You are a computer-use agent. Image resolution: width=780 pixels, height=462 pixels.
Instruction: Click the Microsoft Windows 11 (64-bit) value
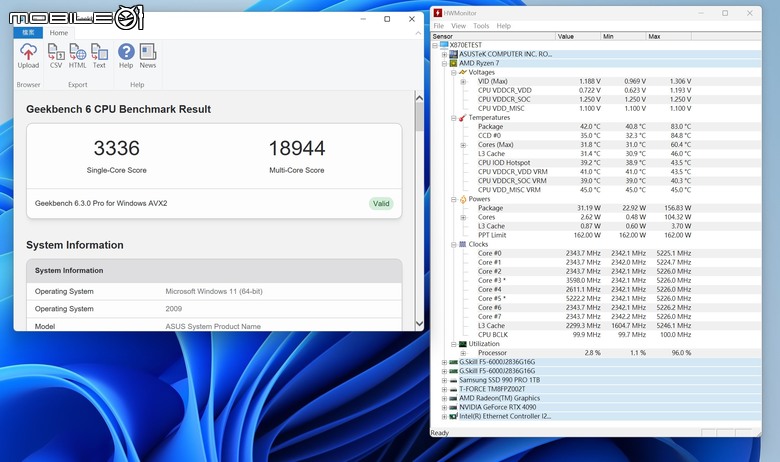(214, 291)
